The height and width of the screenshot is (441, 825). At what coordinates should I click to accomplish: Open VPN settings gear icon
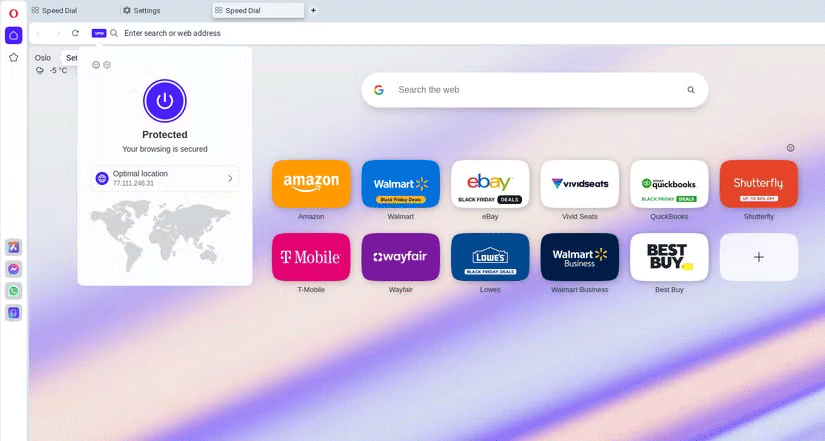pos(107,65)
